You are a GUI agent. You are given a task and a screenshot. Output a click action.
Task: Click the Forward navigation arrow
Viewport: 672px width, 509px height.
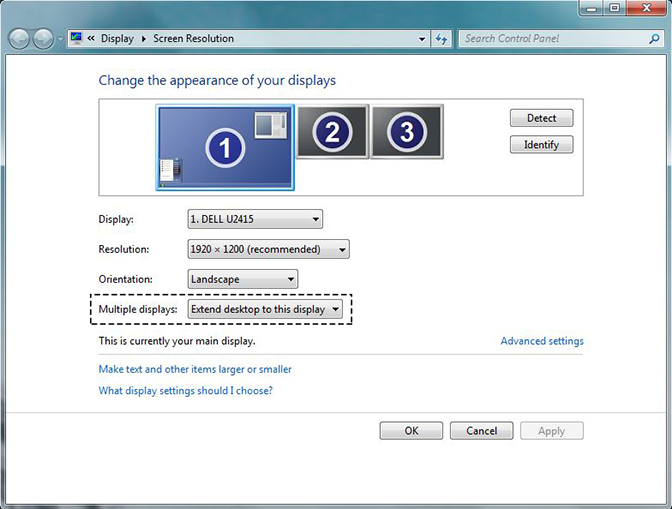click(x=44, y=39)
